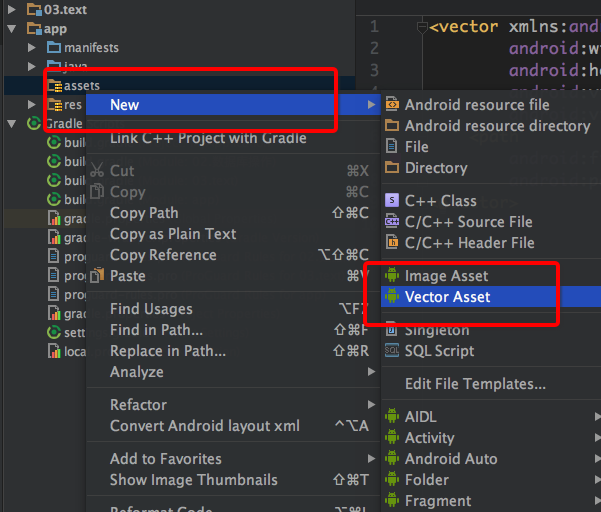Click the 03.text module folder icon
This screenshot has height=512, width=601.
34,10
